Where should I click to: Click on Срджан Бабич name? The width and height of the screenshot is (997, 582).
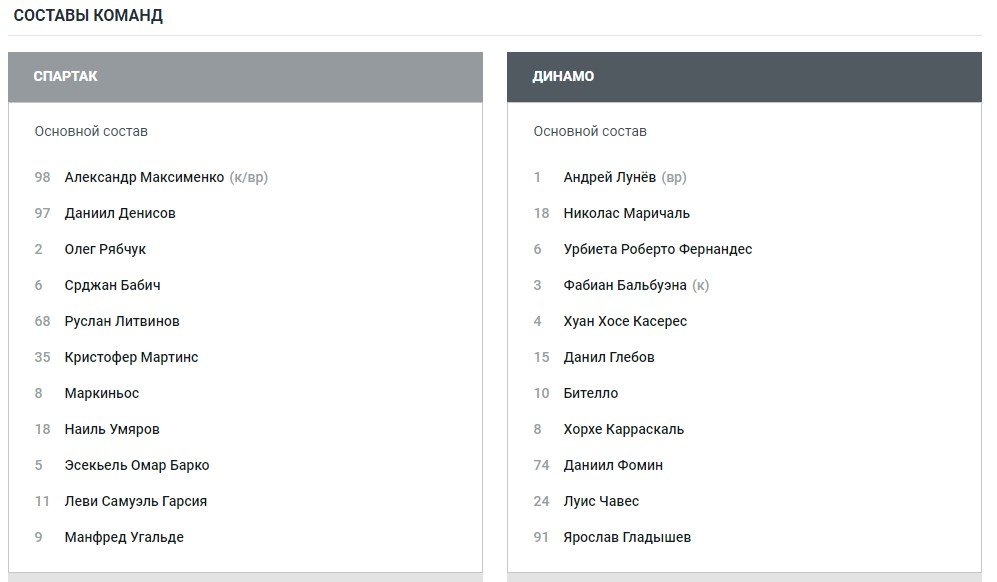(112, 285)
